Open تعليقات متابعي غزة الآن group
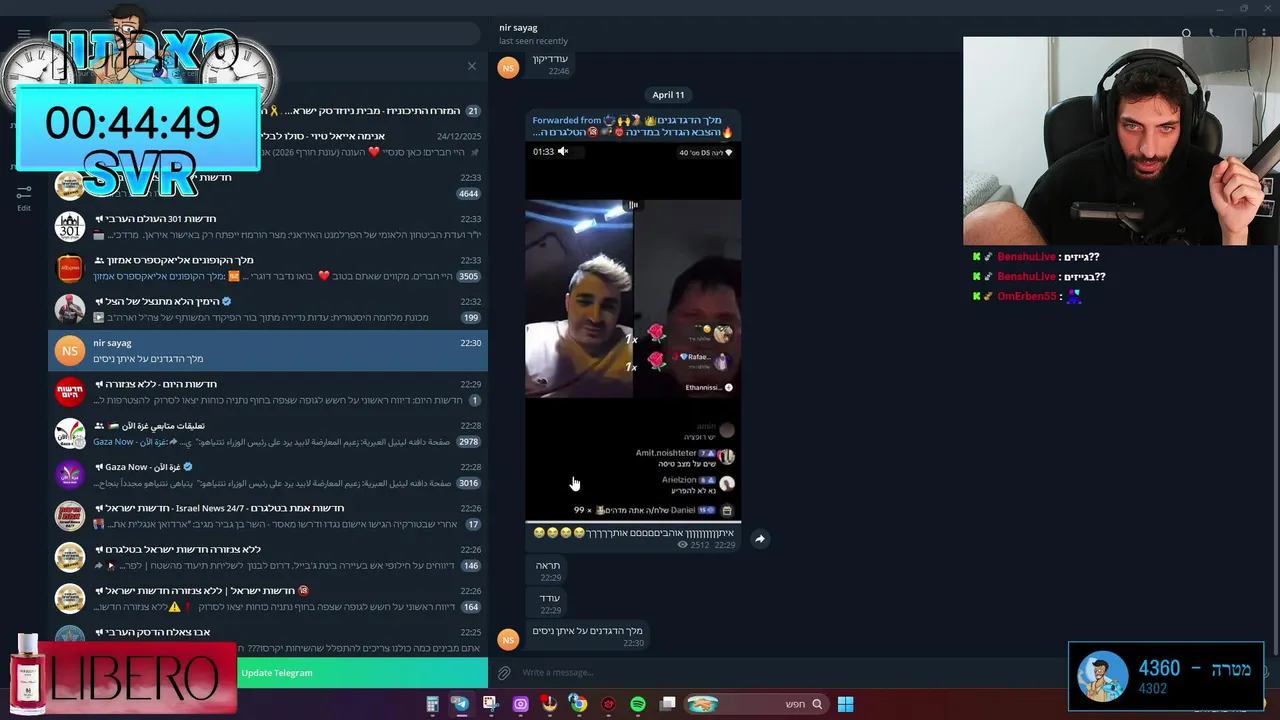1280x720 pixels. 268,433
